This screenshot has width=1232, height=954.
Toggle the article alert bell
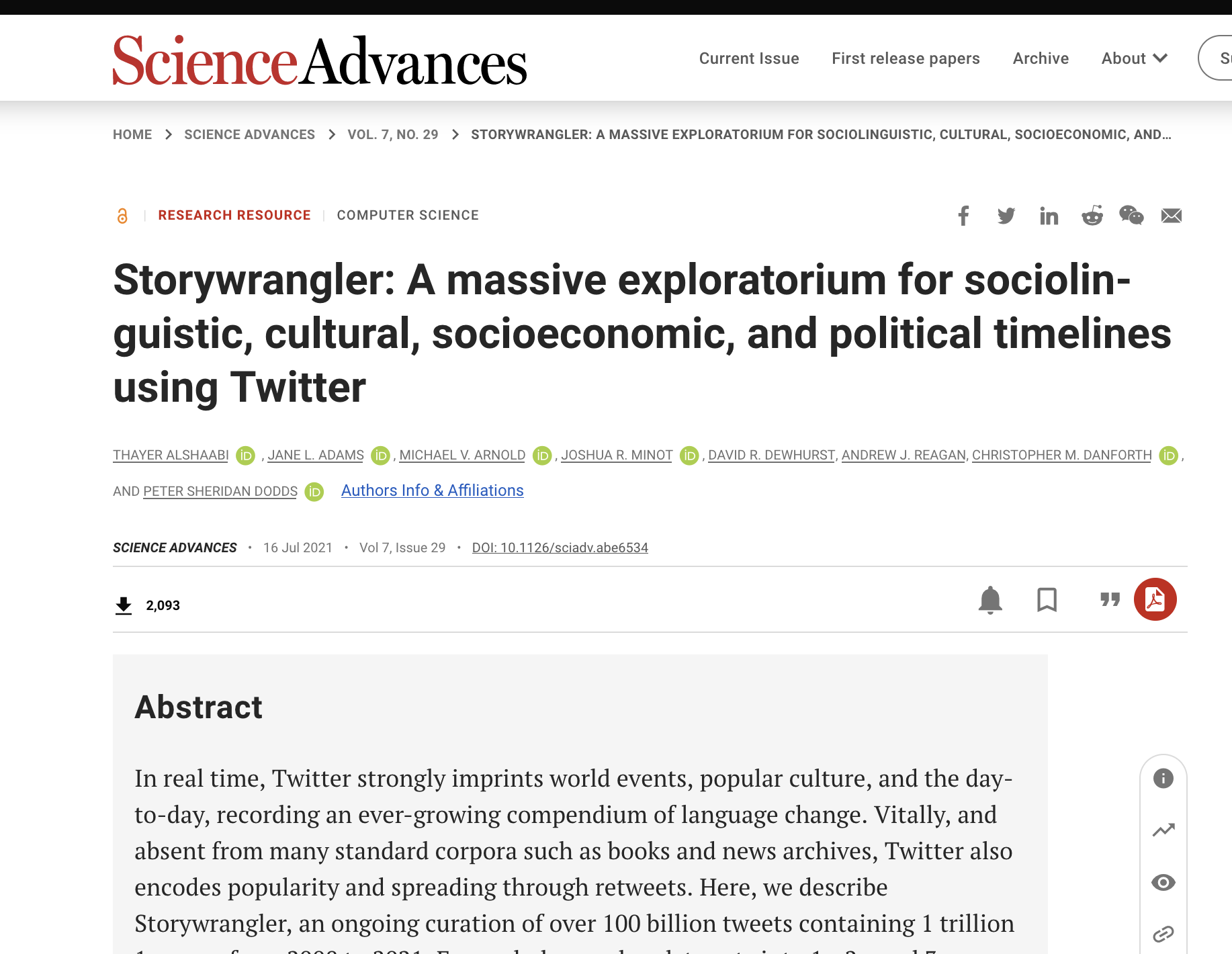point(990,600)
